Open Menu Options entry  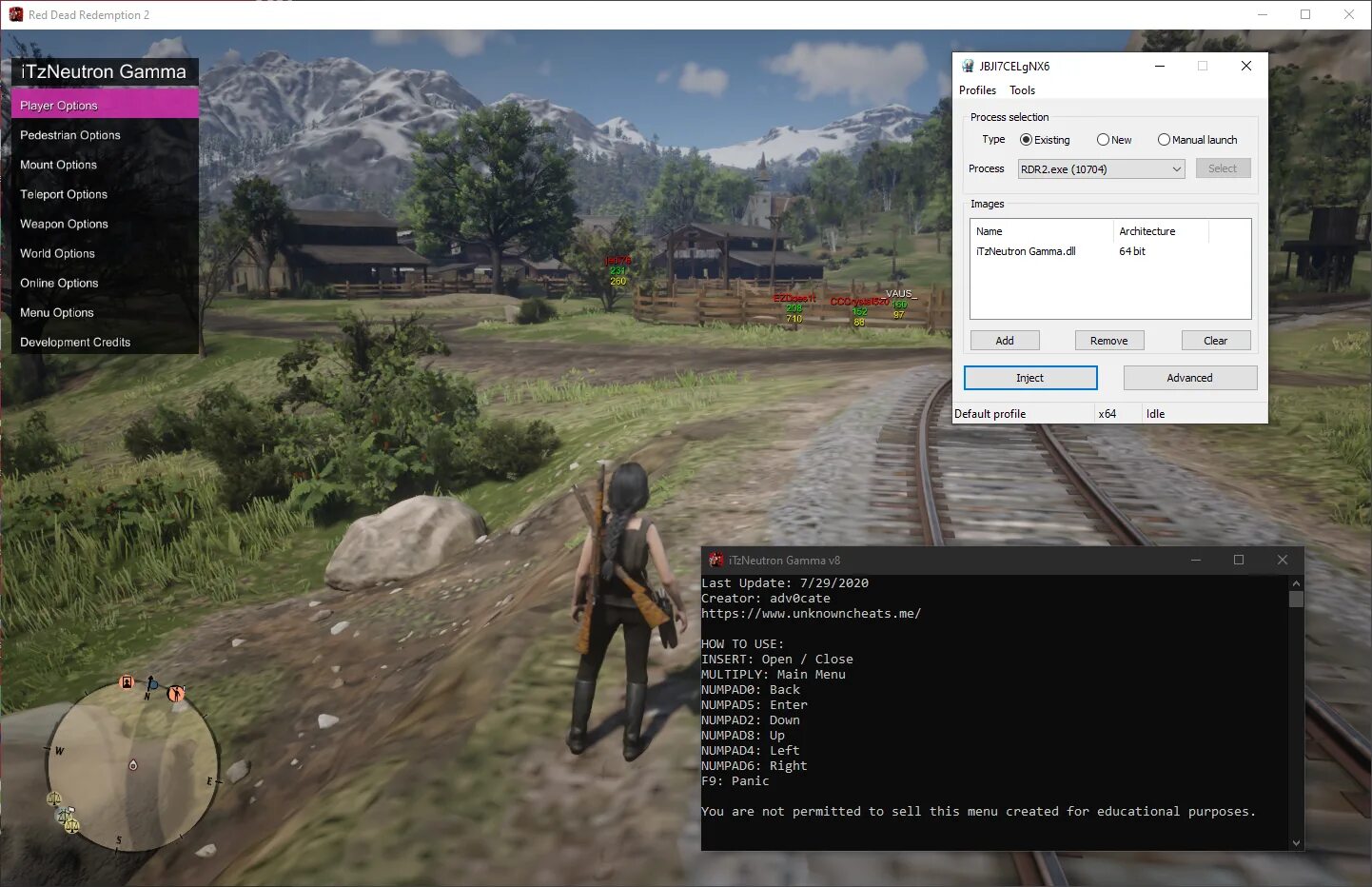pos(105,311)
